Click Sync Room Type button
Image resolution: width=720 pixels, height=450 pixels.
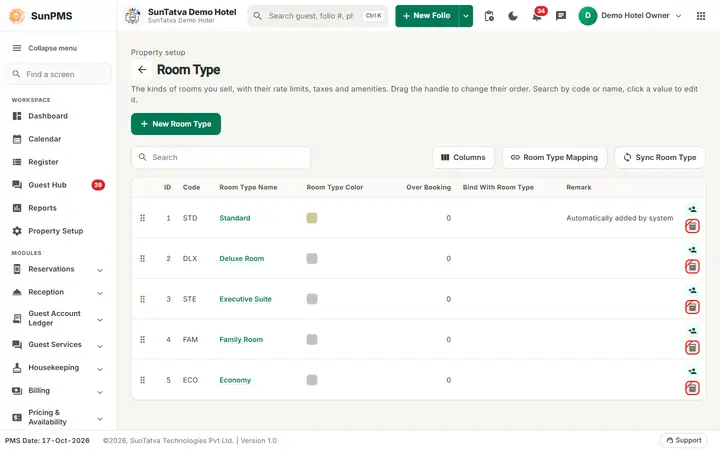[x=660, y=158]
